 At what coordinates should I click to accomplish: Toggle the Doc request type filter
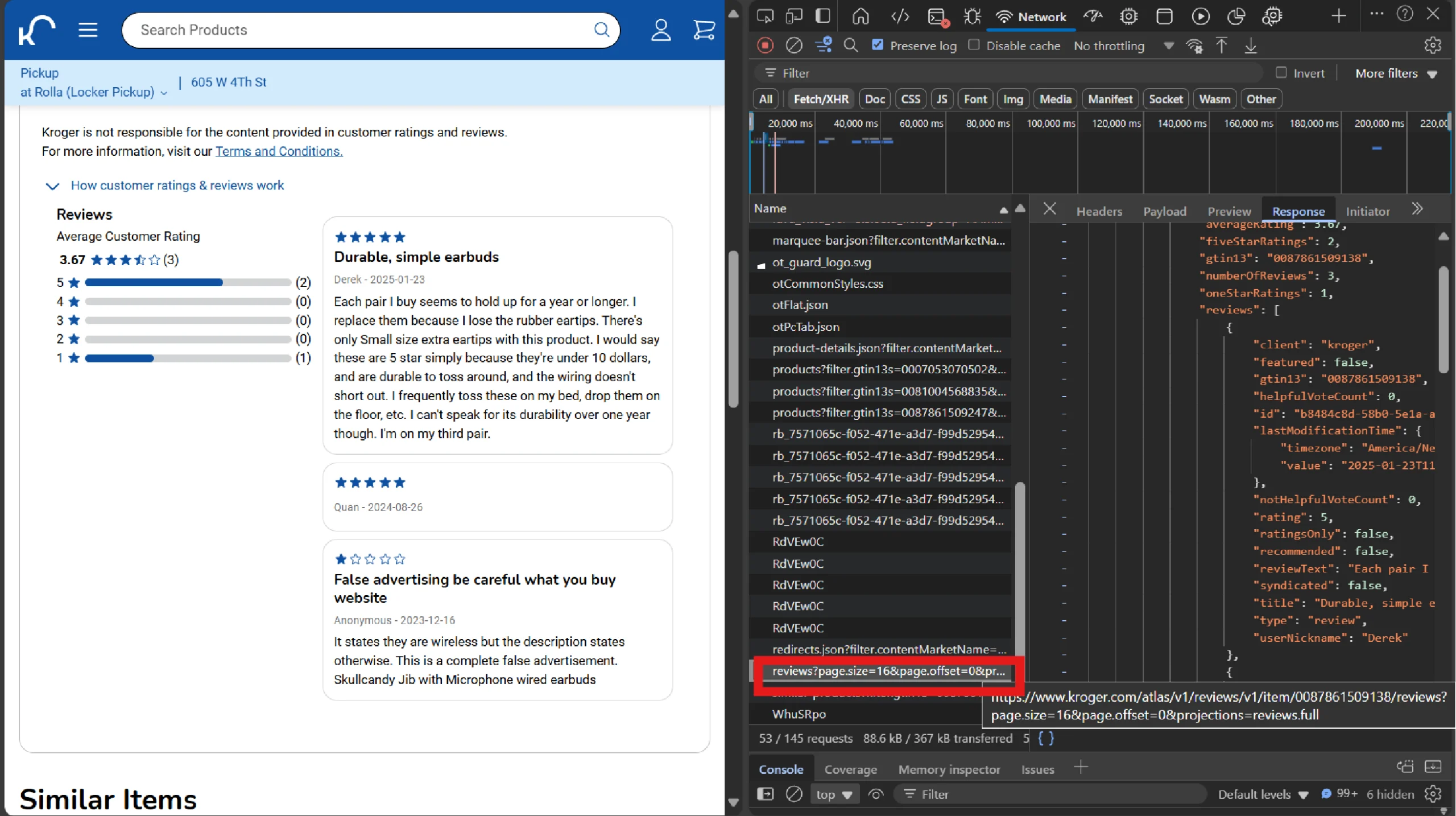pyautogui.click(x=875, y=99)
